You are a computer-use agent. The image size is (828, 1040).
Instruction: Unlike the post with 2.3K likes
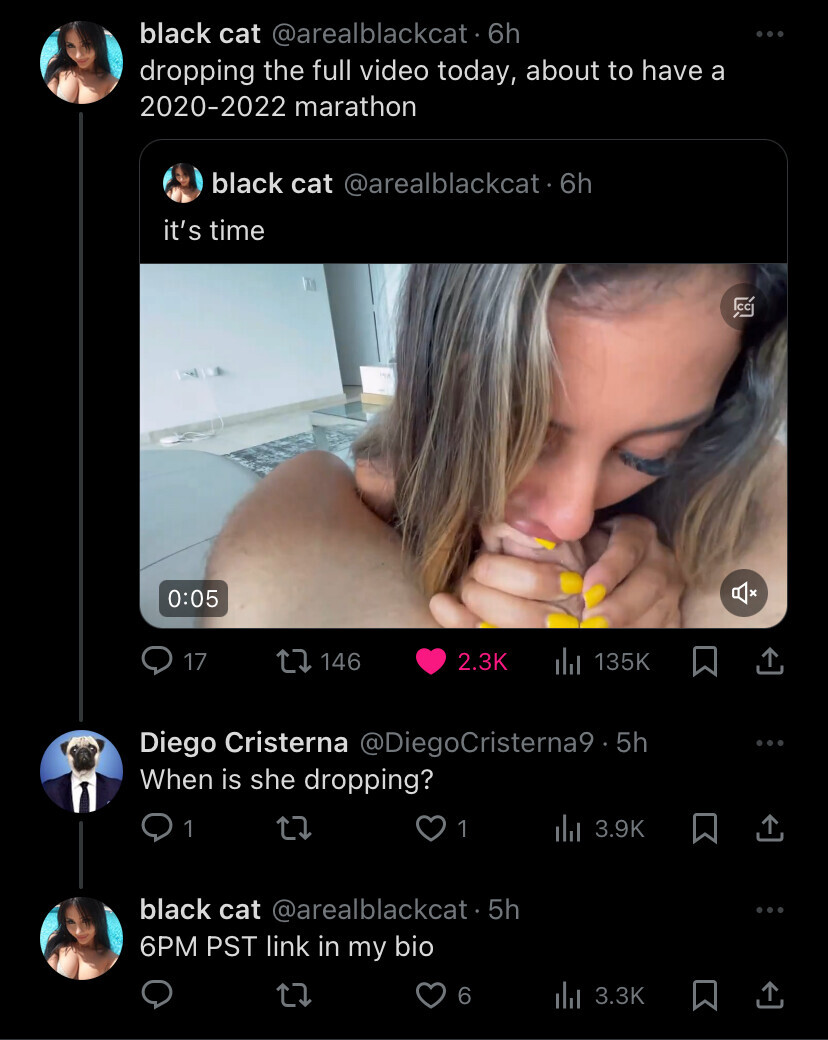click(431, 661)
